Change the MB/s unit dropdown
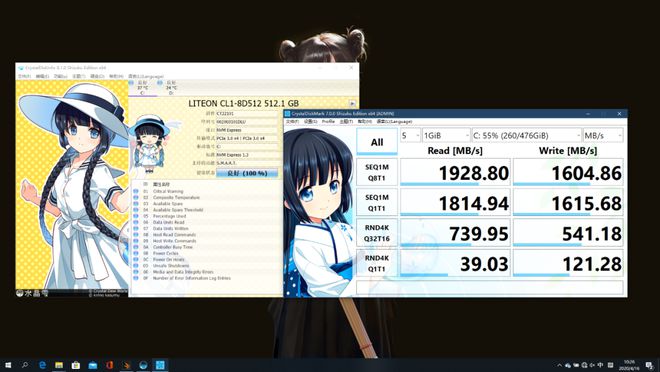This screenshot has width=660, height=372. (x=602, y=136)
